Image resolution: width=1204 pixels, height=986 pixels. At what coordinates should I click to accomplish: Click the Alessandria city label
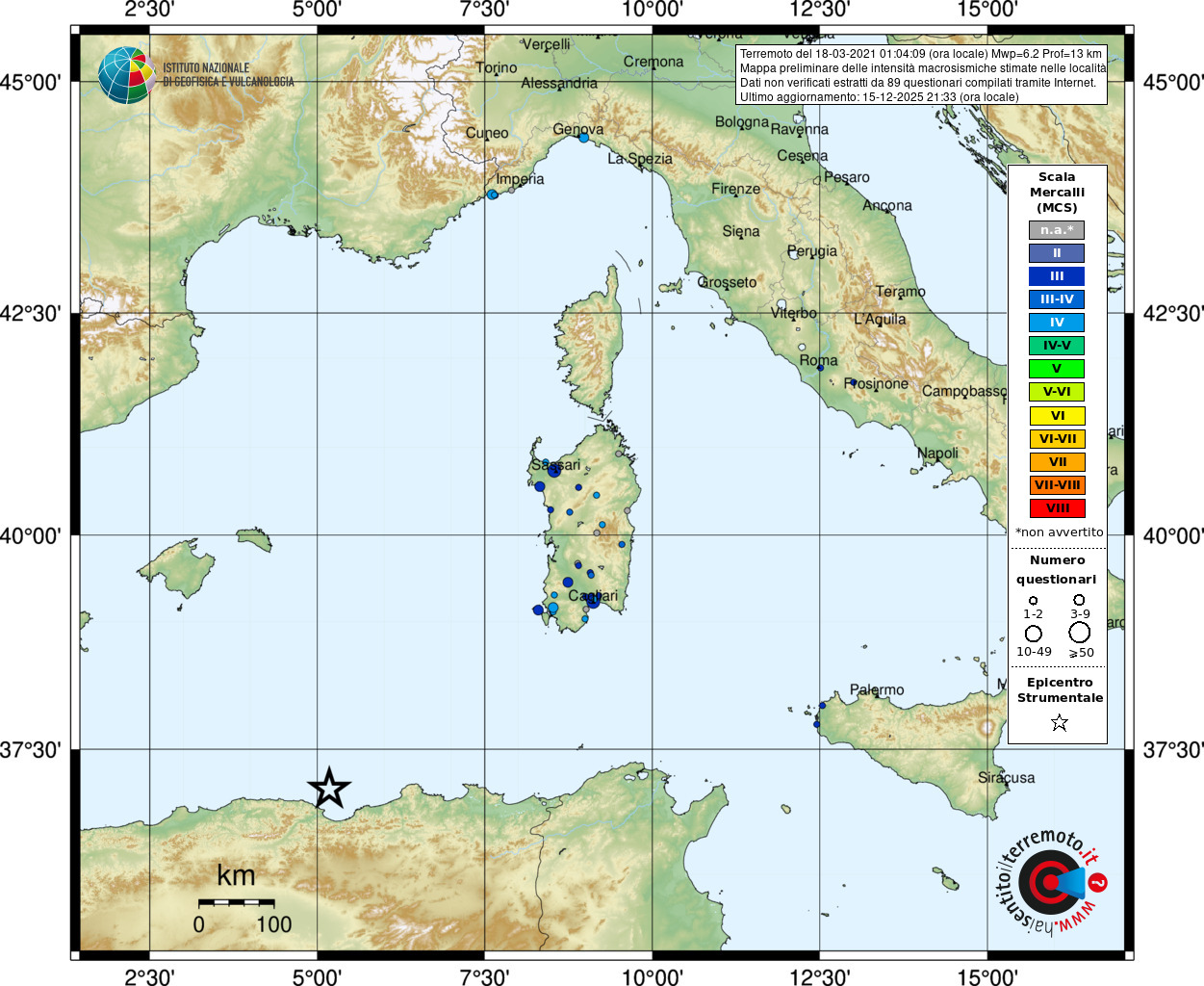pos(559,84)
